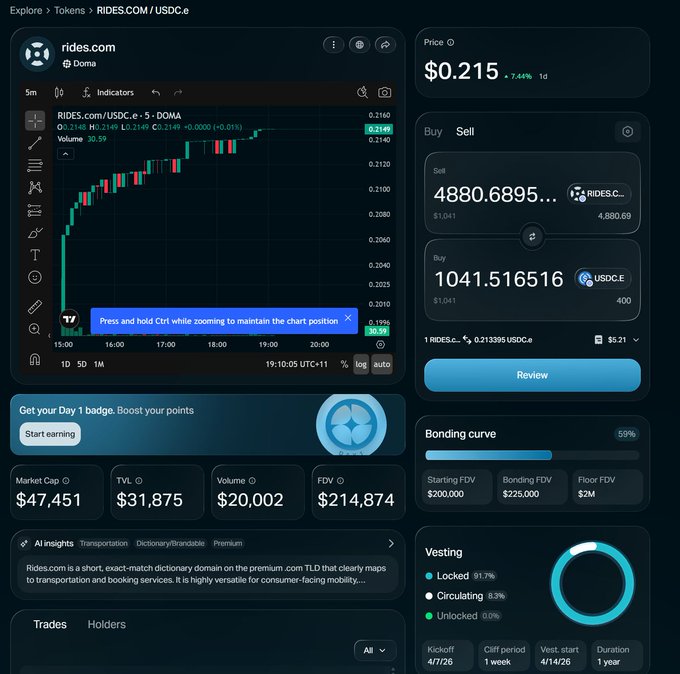Go to Explore breadcrumb link
The height and width of the screenshot is (674, 680).
click(26, 10)
